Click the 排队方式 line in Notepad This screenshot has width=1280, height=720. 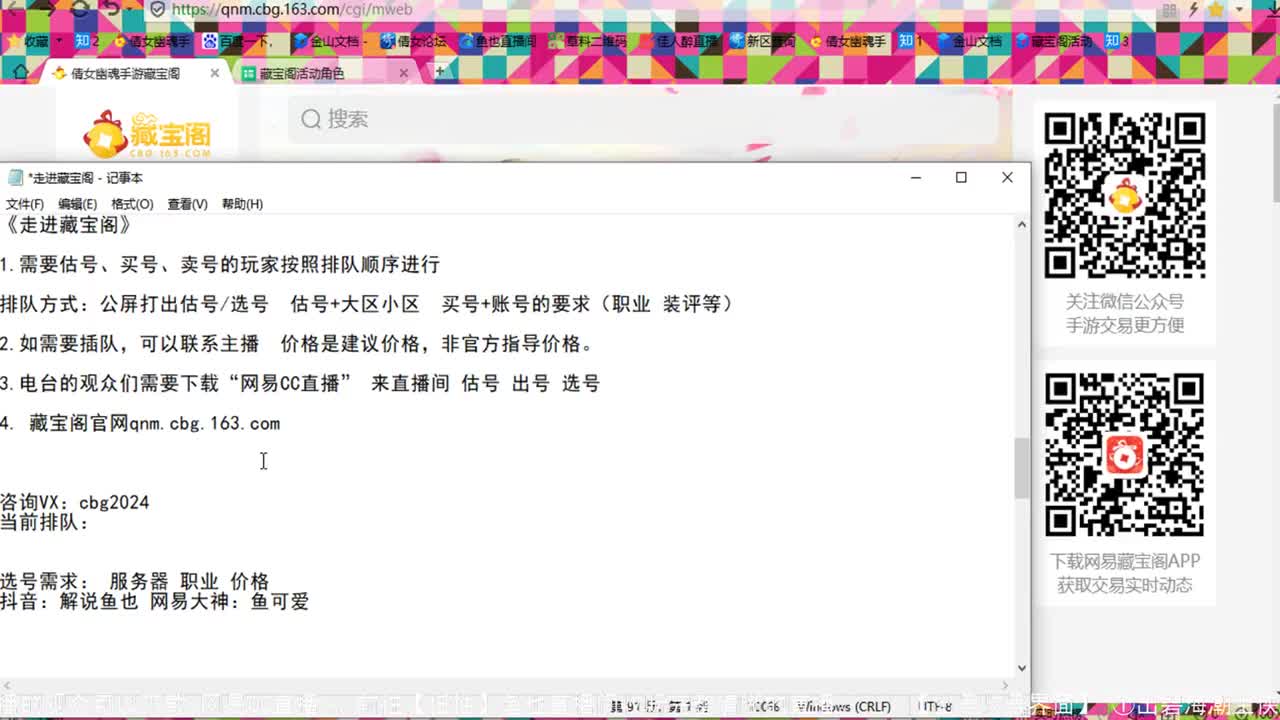pyautogui.click(x=368, y=304)
